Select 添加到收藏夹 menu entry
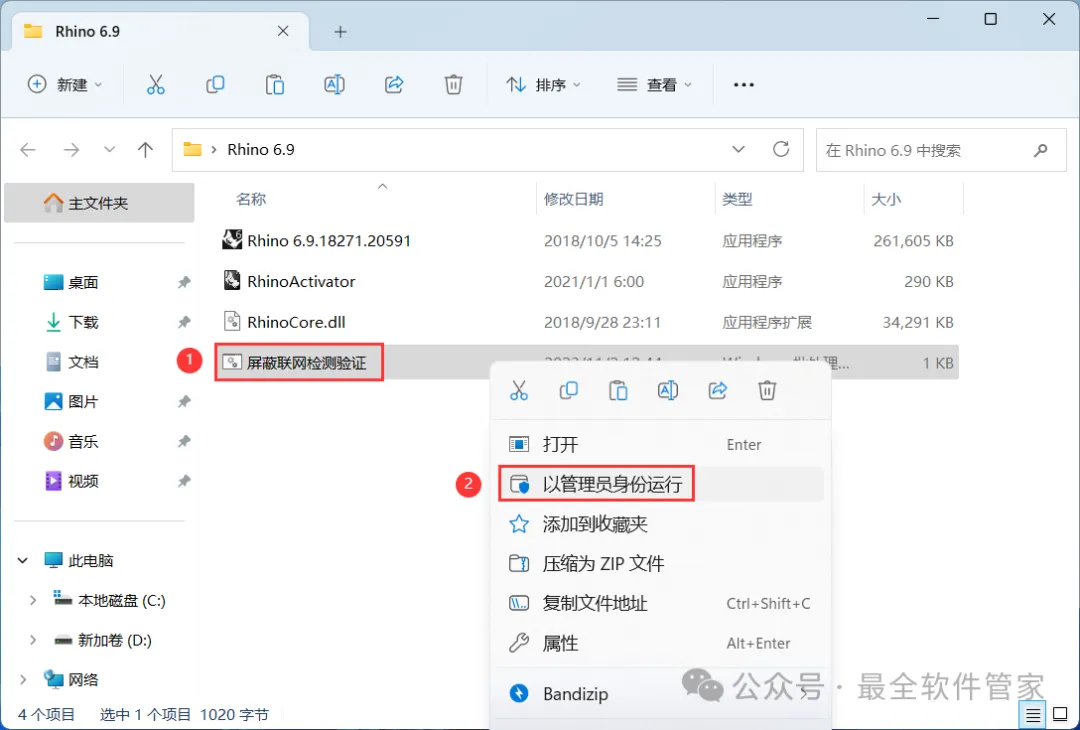The image size is (1080, 730). click(x=661, y=524)
